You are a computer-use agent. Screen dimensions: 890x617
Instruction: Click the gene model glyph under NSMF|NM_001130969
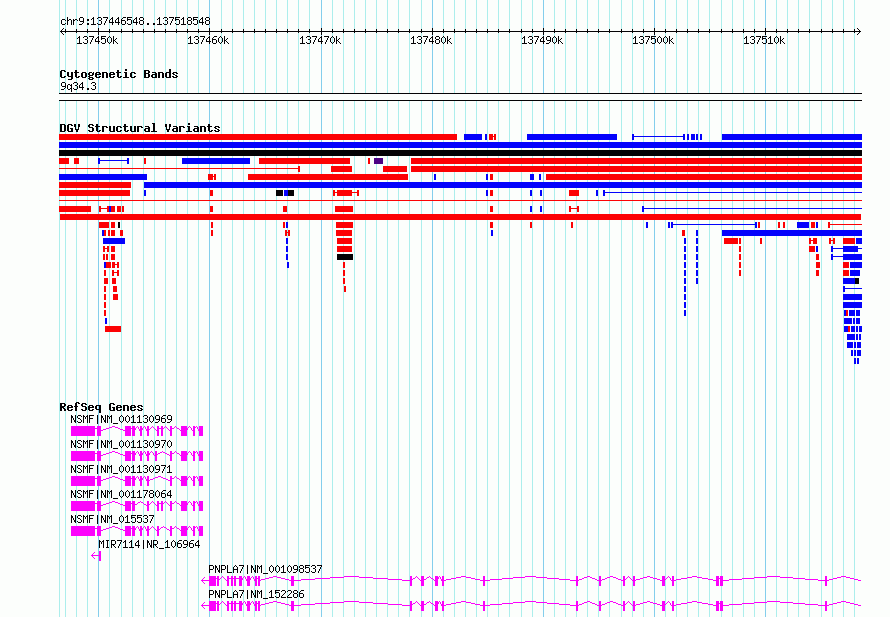point(137,431)
